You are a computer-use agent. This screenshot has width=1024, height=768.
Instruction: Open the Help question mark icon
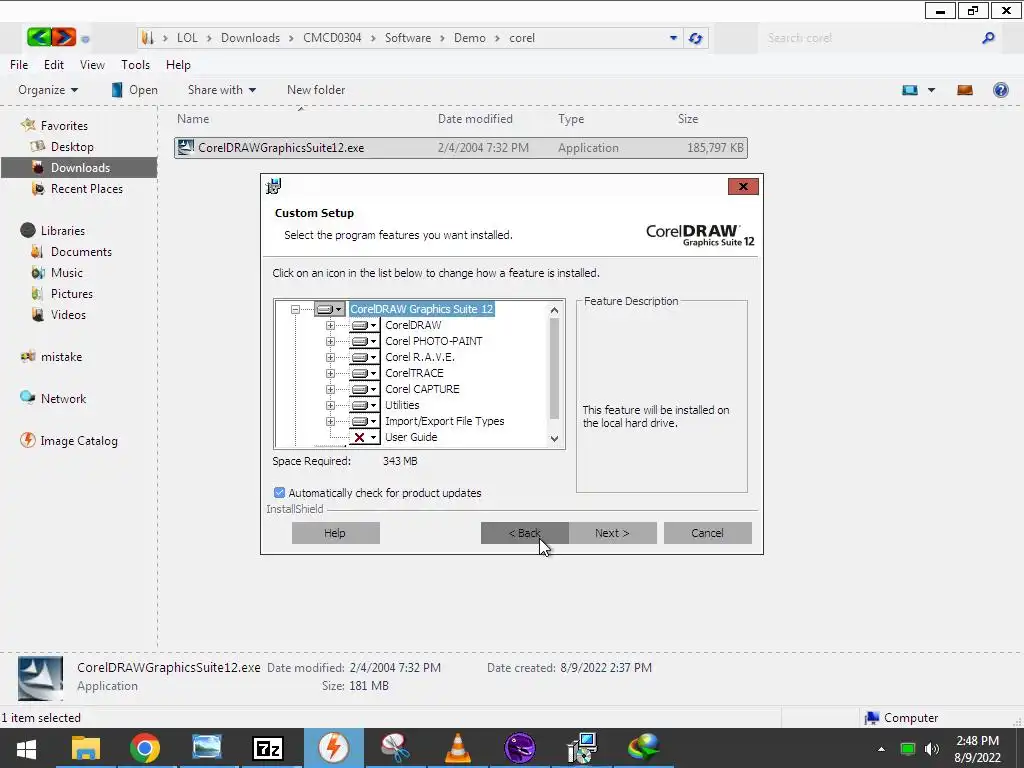[1000, 90]
